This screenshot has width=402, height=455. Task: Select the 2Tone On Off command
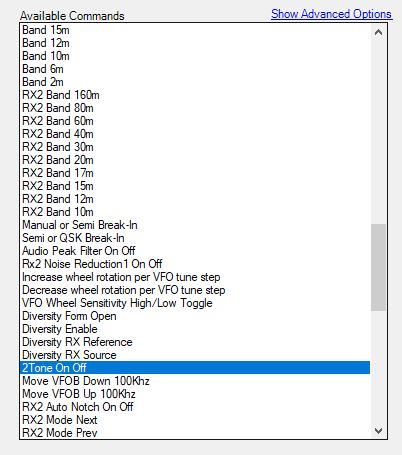(x=195, y=368)
